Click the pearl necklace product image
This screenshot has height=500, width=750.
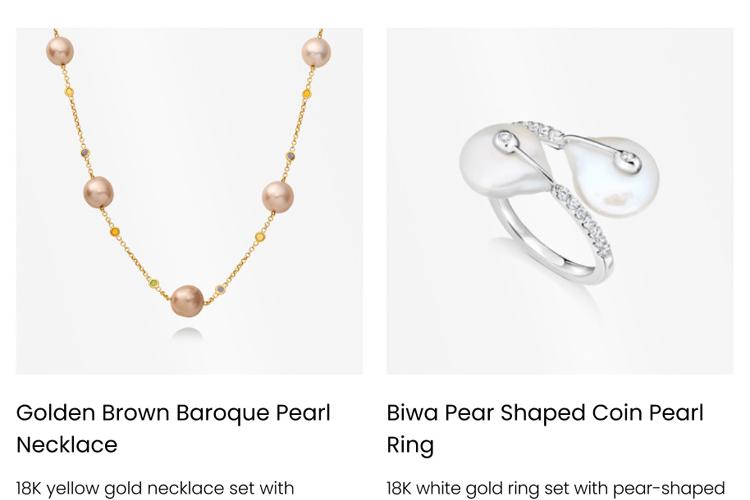tap(189, 201)
